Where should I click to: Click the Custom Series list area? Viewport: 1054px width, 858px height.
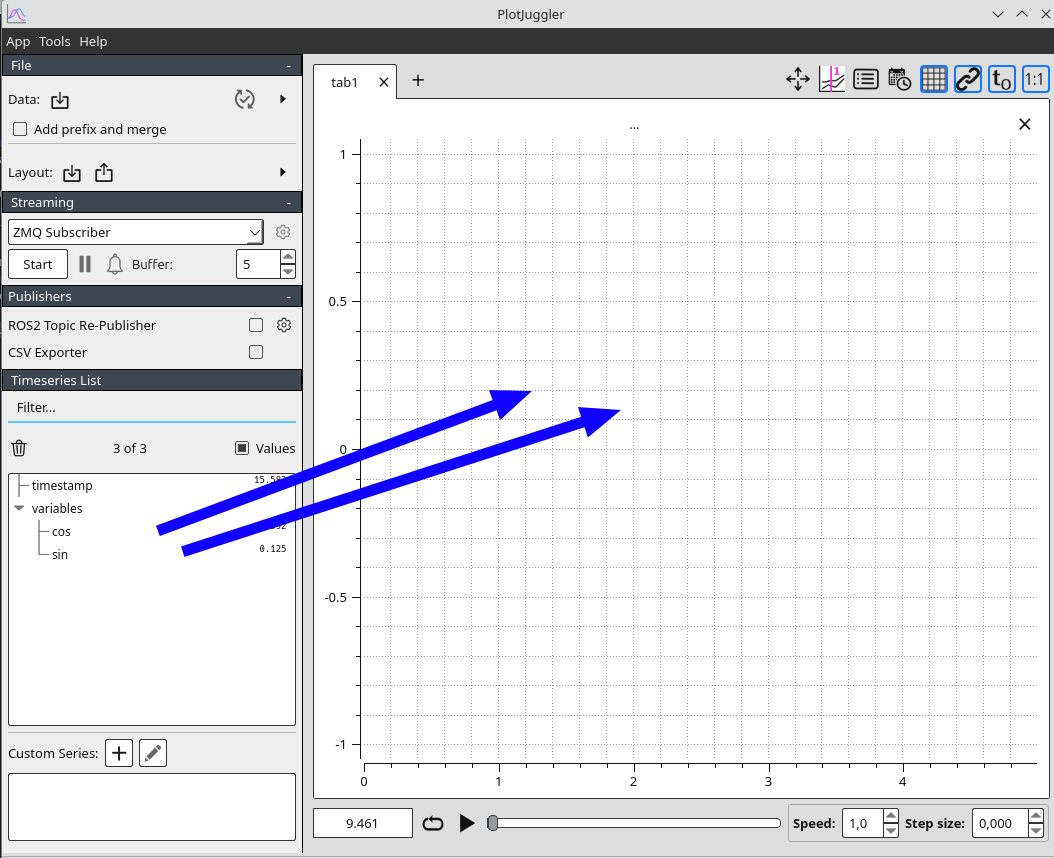click(x=152, y=807)
